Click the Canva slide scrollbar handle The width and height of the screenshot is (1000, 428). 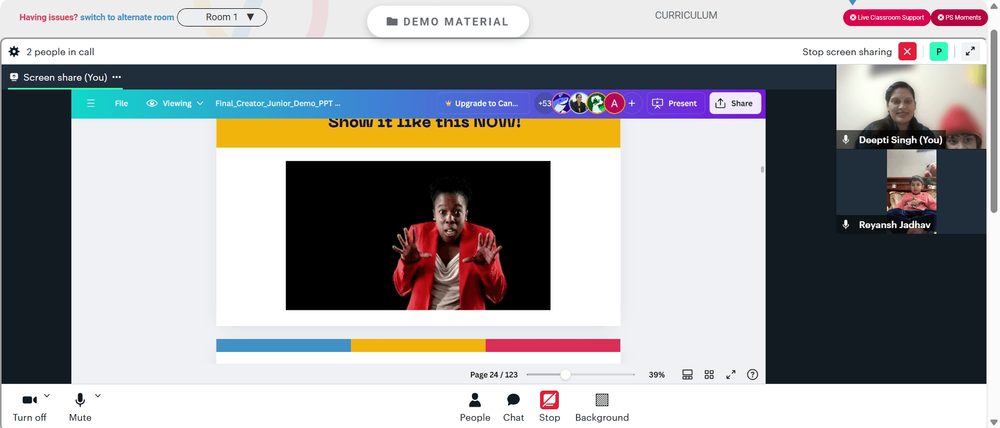point(762,170)
